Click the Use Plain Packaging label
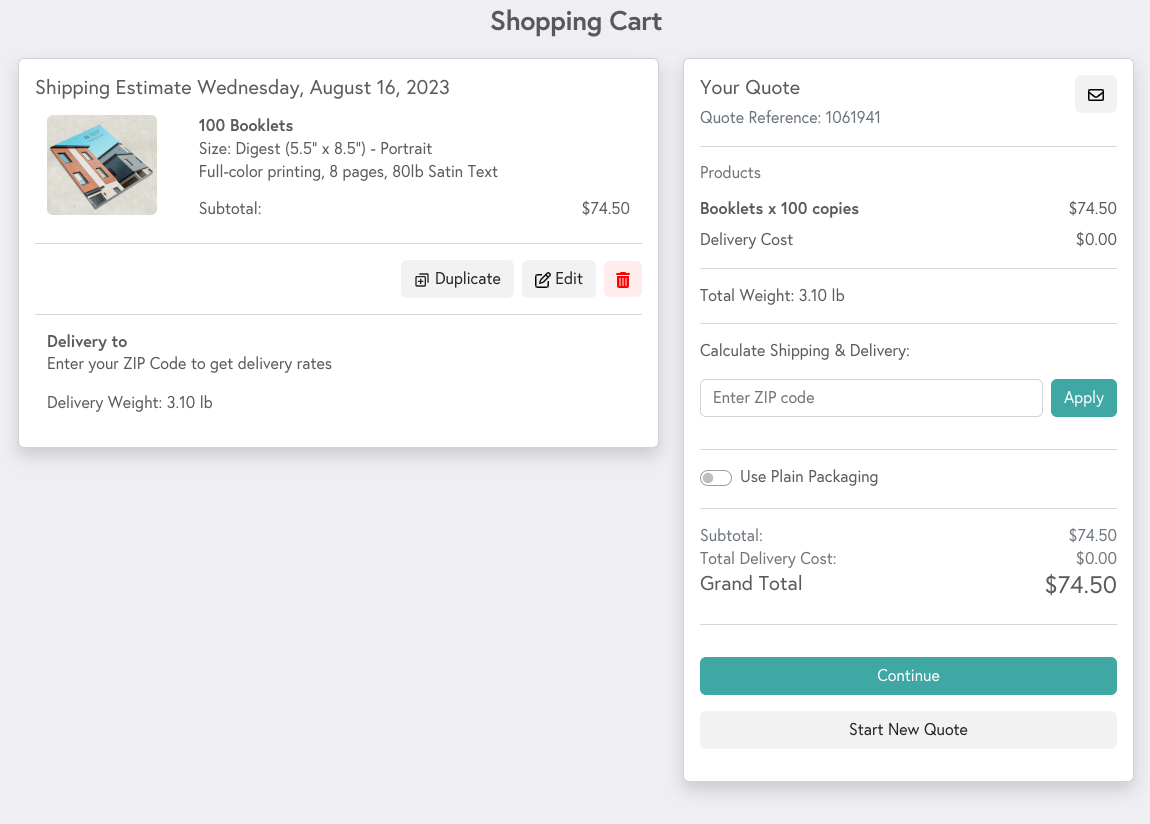This screenshot has height=824, width=1150. 808,477
